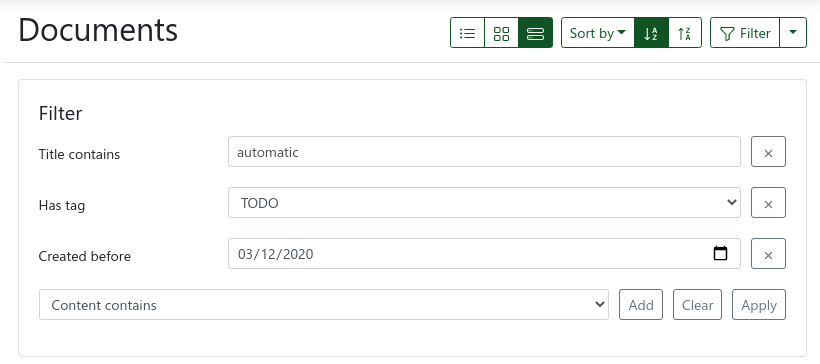Sort documents descending Z to A

tap(685, 33)
